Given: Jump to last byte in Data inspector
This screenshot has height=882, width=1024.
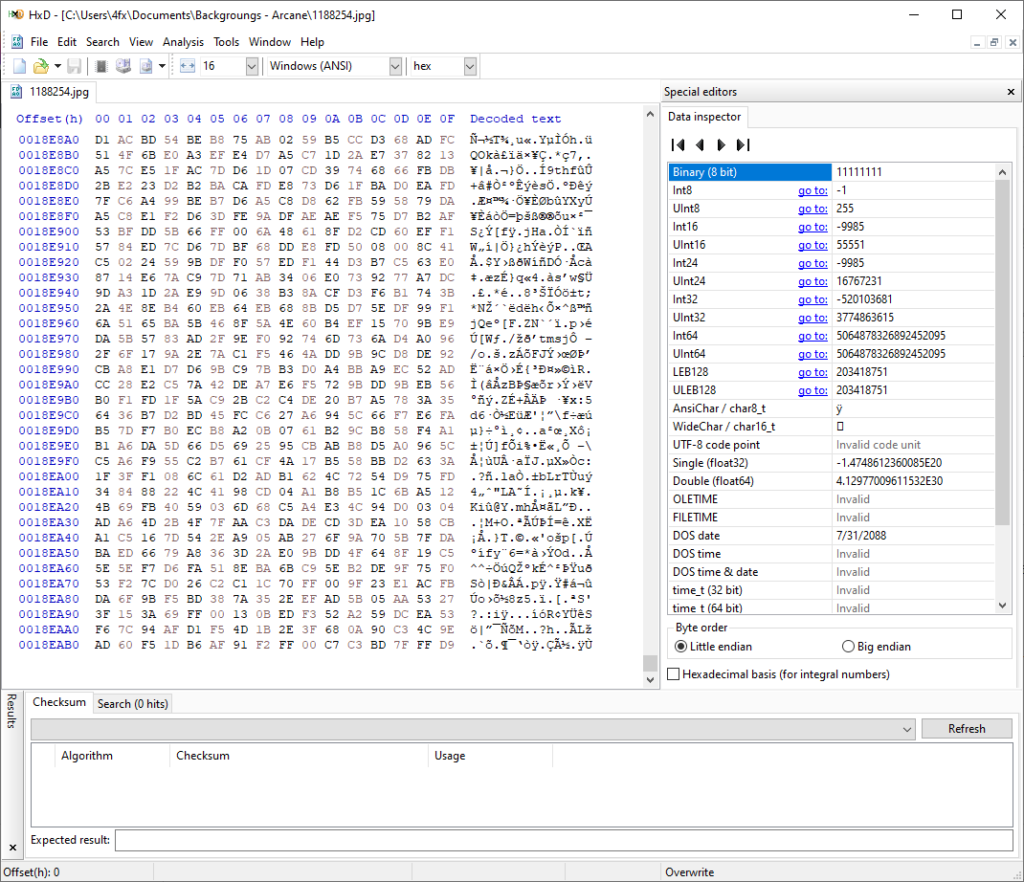Looking at the screenshot, I should point(743,145).
